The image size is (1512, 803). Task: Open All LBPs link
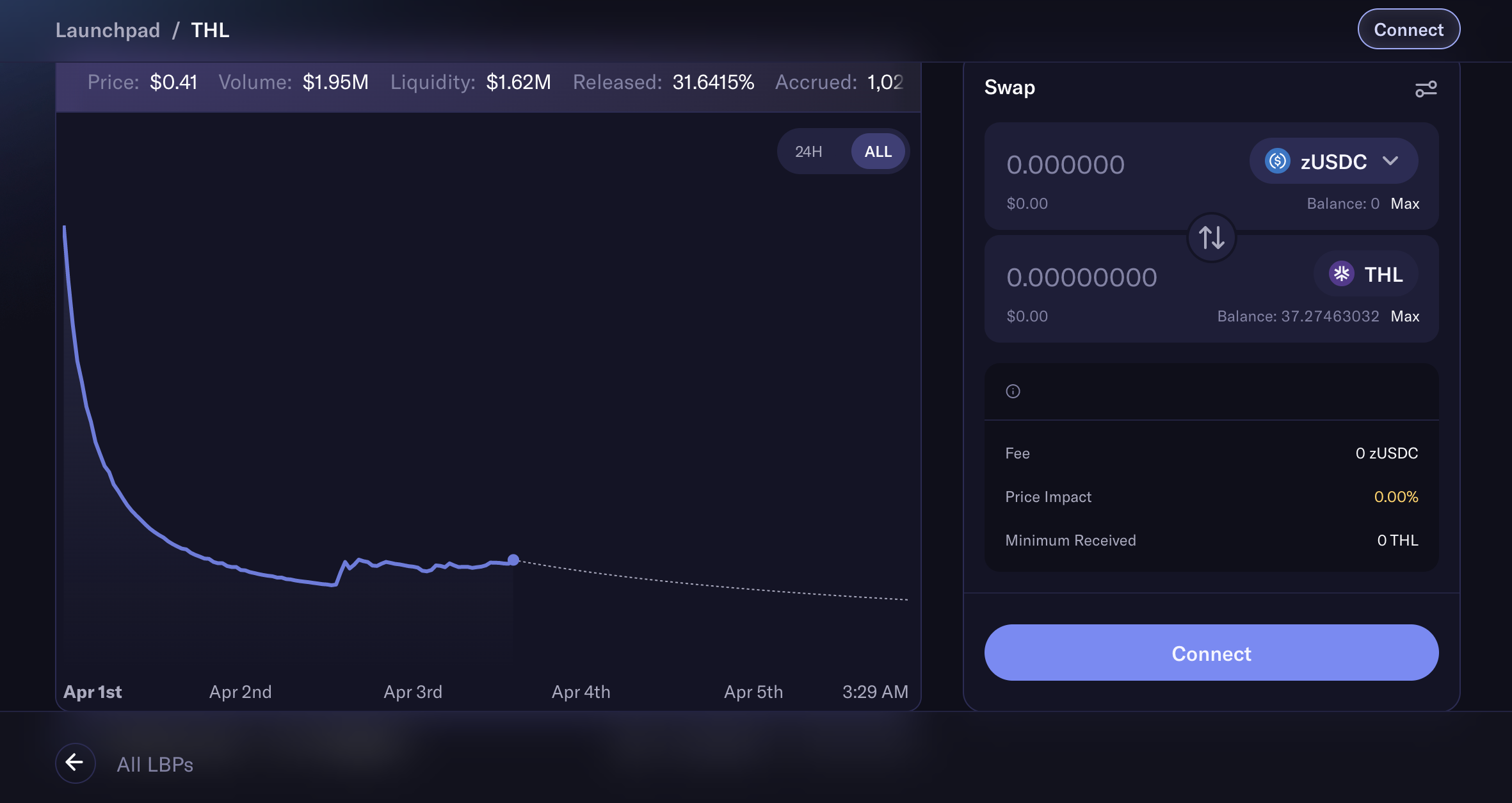pos(155,764)
